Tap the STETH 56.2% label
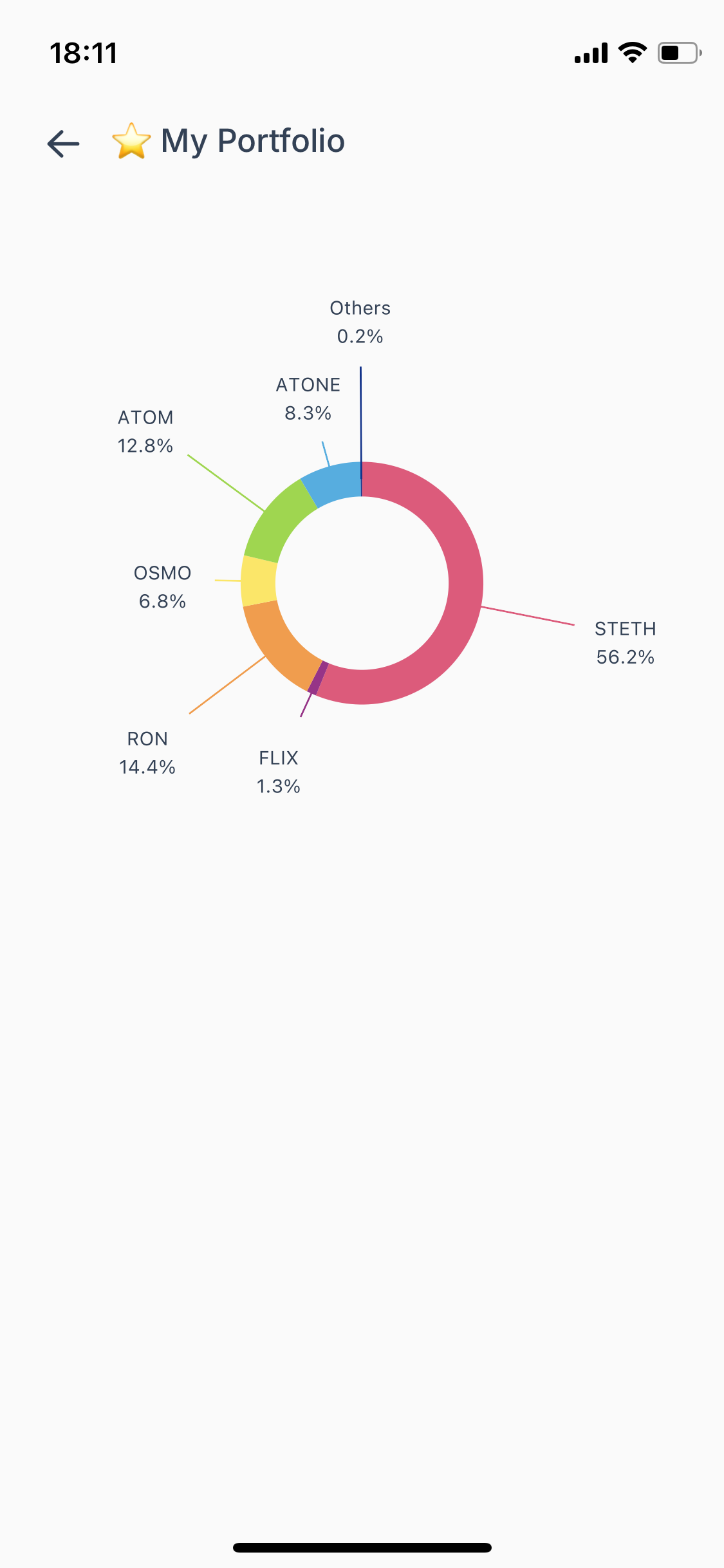724x1568 pixels. [x=625, y=643]
